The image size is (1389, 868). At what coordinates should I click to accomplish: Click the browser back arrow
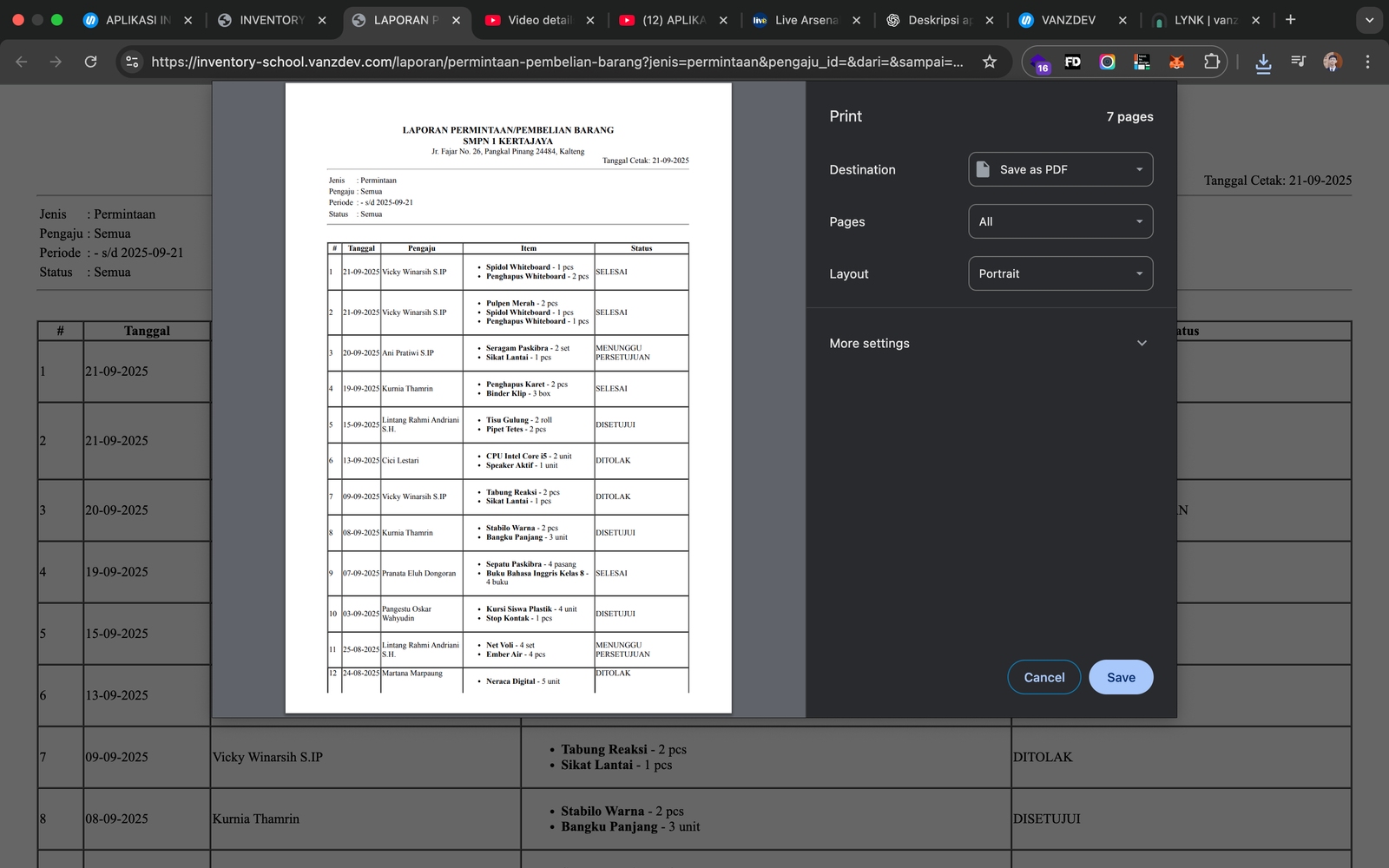(x=22, y=62)
